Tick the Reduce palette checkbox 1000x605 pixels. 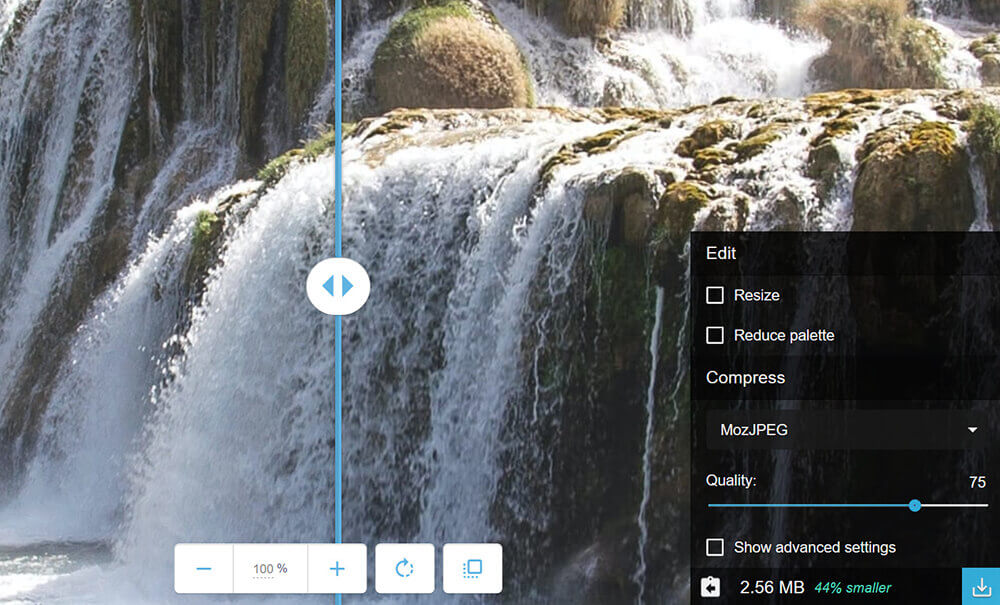click(x=715, y=335)
